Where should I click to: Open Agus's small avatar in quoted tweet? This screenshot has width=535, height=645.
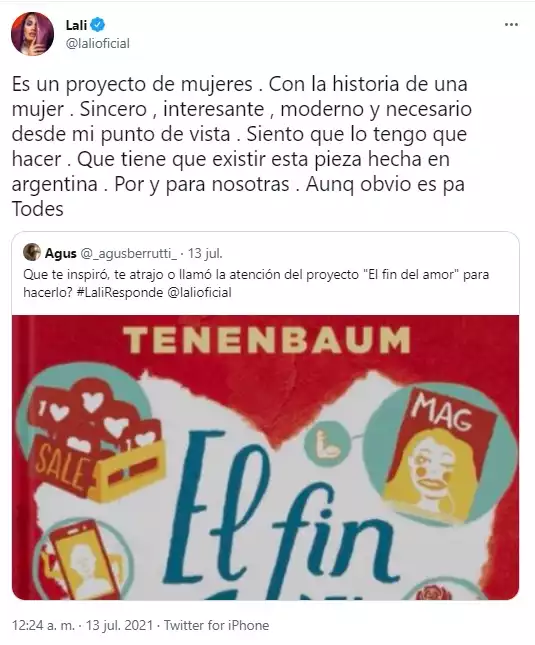click(x=32, y=252)
